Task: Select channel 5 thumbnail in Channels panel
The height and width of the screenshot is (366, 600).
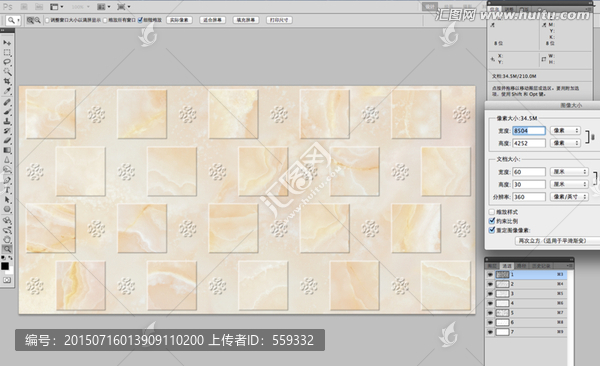Action: tap(502, 313)
